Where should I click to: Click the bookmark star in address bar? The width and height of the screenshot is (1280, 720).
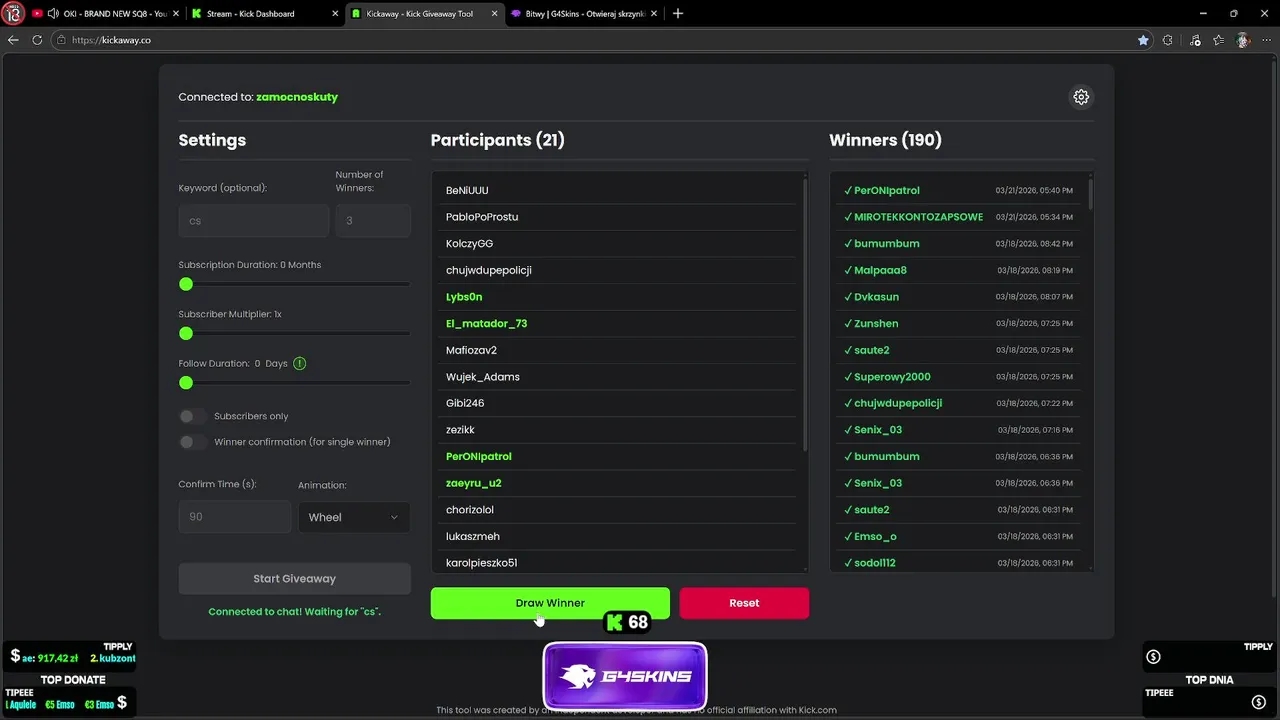click(x=1143, y=40)
